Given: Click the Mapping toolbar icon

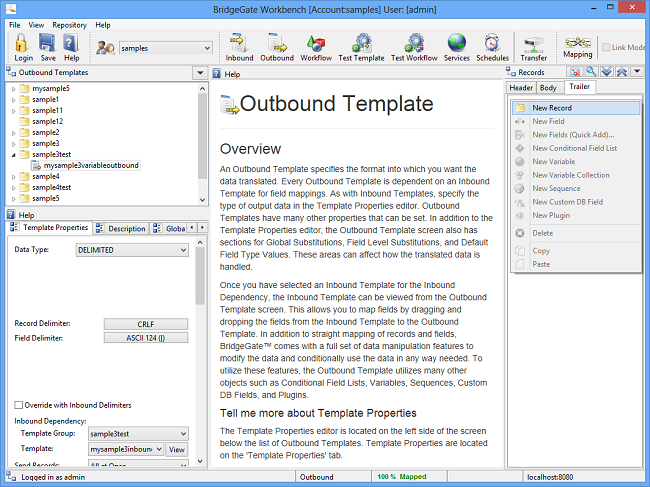Looking at the screenshot, I should click(x=578, y=42).
